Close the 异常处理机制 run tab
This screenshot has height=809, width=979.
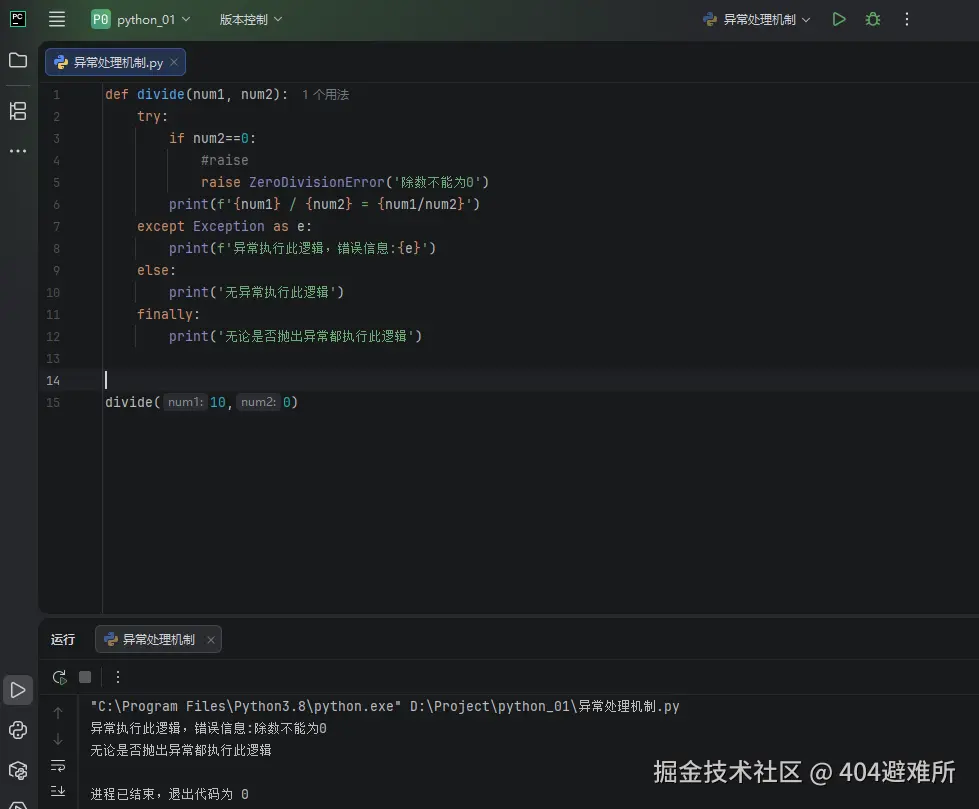click(x=211, y=640)
